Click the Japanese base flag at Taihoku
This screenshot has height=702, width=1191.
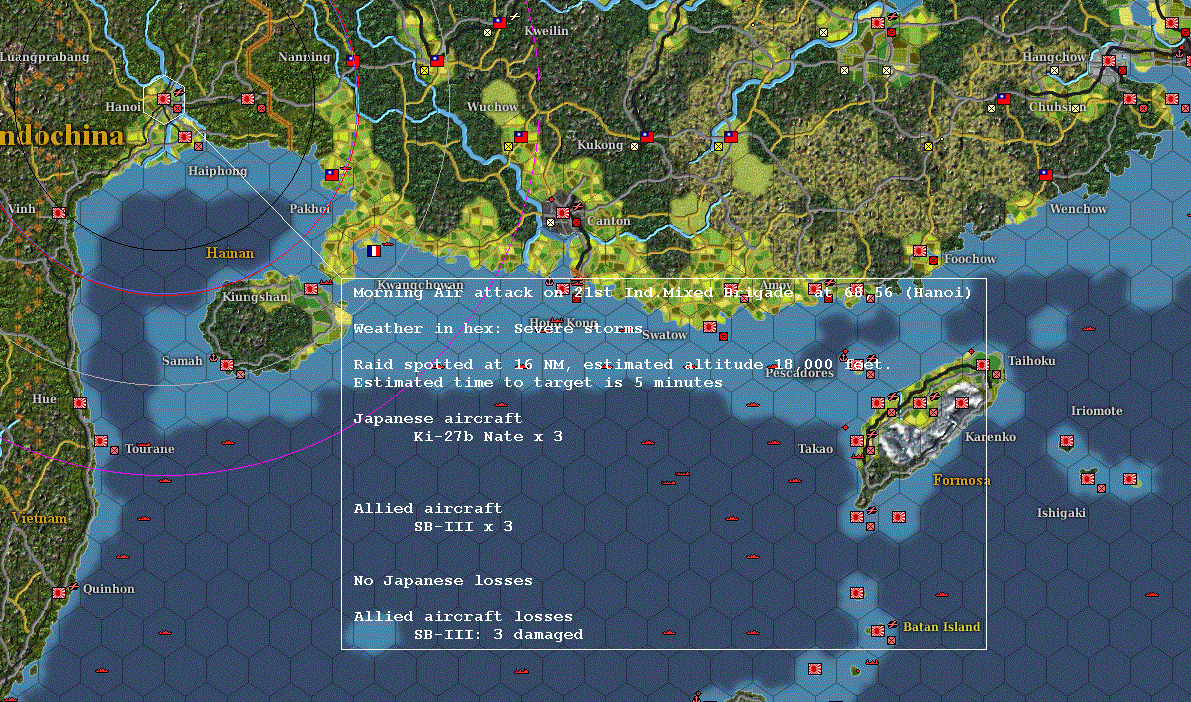(x=983, y=365)
